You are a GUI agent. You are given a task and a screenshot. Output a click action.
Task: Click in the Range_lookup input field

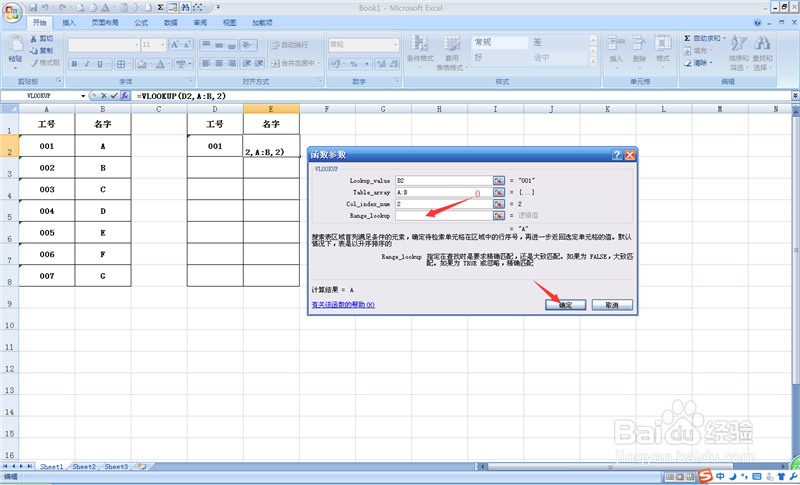point(444,216)
